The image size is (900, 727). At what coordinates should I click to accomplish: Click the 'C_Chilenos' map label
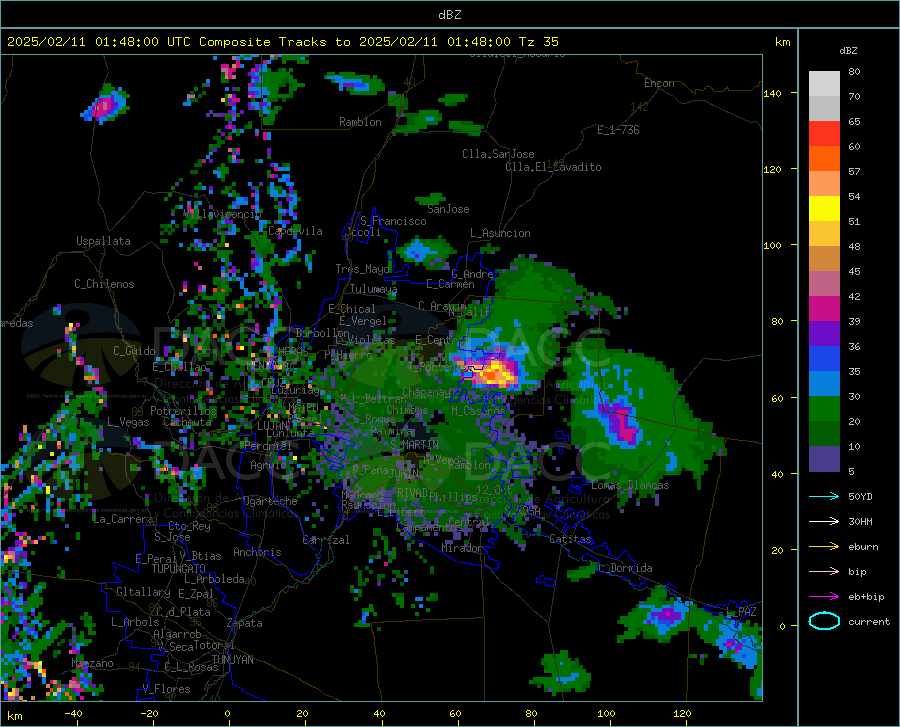pyautogui.click(x=104, y=284)
